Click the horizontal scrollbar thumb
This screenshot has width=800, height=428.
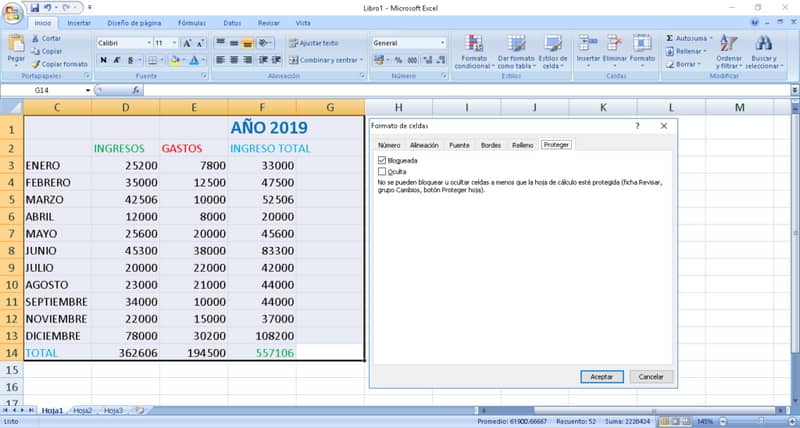[x=654, y=410]
